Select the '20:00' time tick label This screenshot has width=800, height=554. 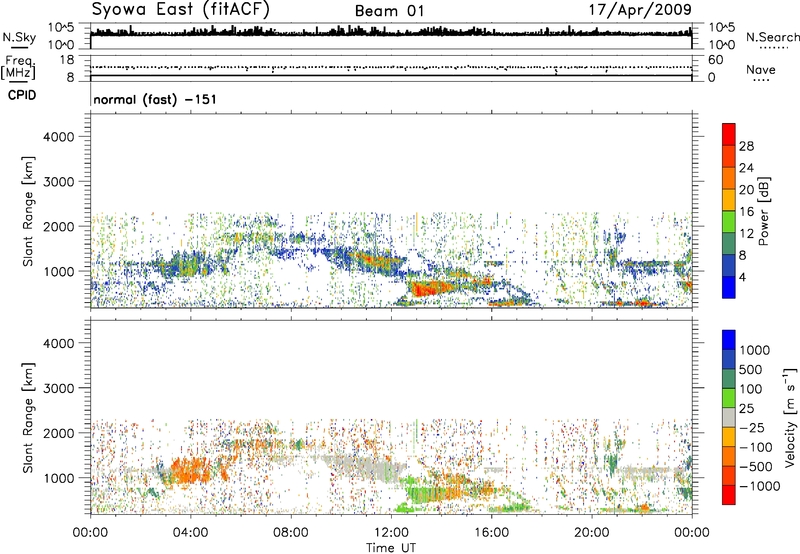[x=592, y=533]
